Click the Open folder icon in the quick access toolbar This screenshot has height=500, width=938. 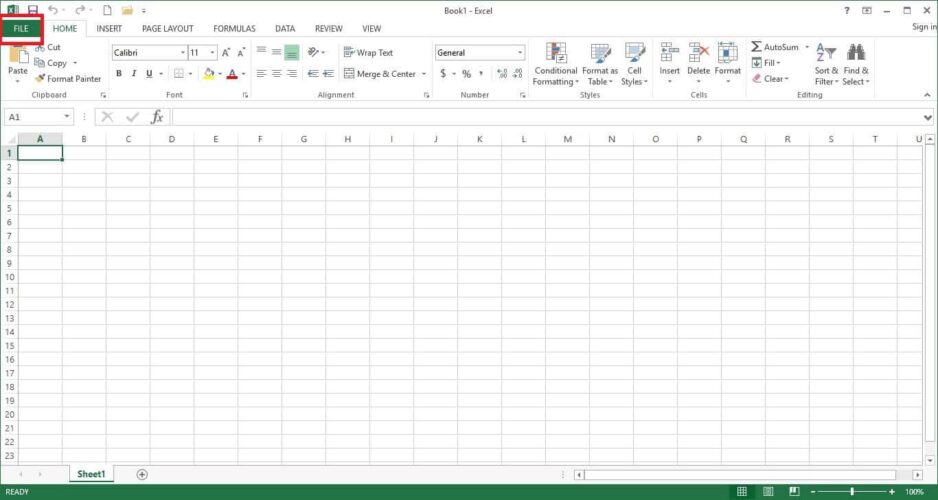[126, 10]
